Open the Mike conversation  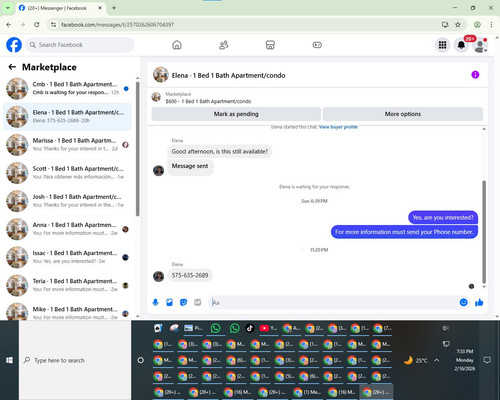click(x=68, y=311)
